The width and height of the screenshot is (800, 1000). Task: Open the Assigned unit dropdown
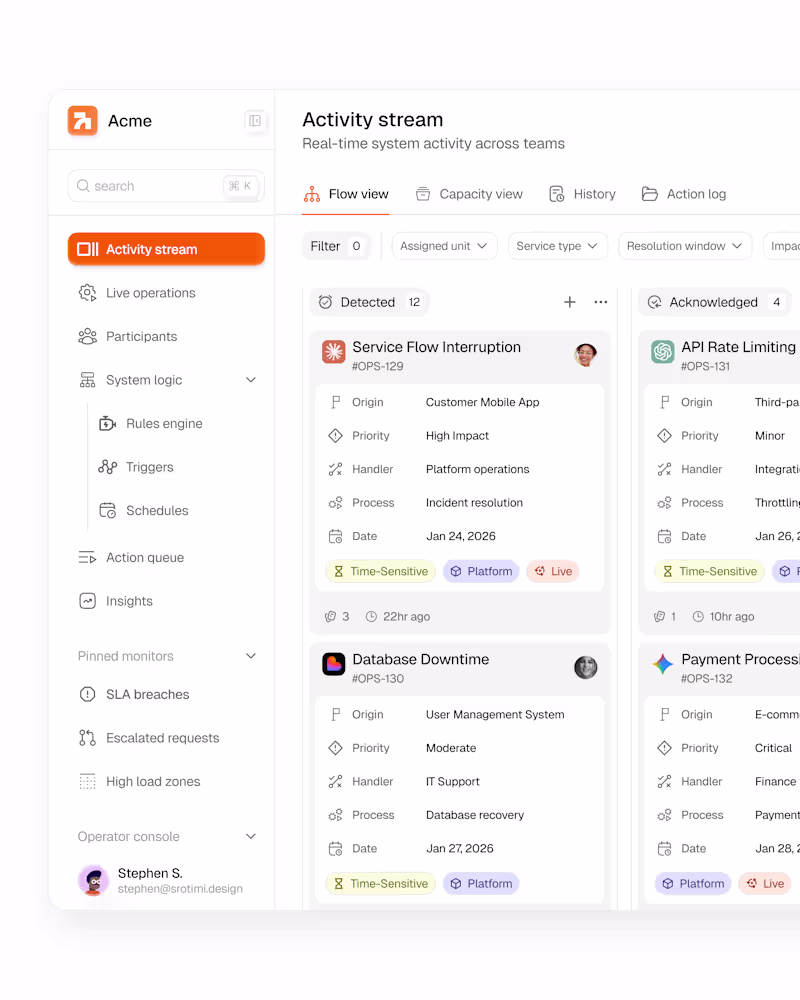pos(444,246)
